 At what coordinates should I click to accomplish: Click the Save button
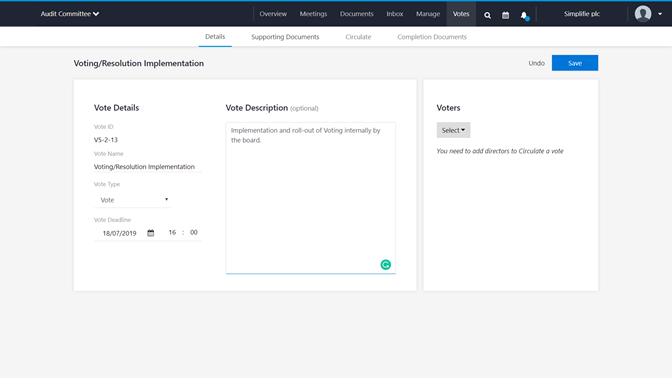coord(575,63)
